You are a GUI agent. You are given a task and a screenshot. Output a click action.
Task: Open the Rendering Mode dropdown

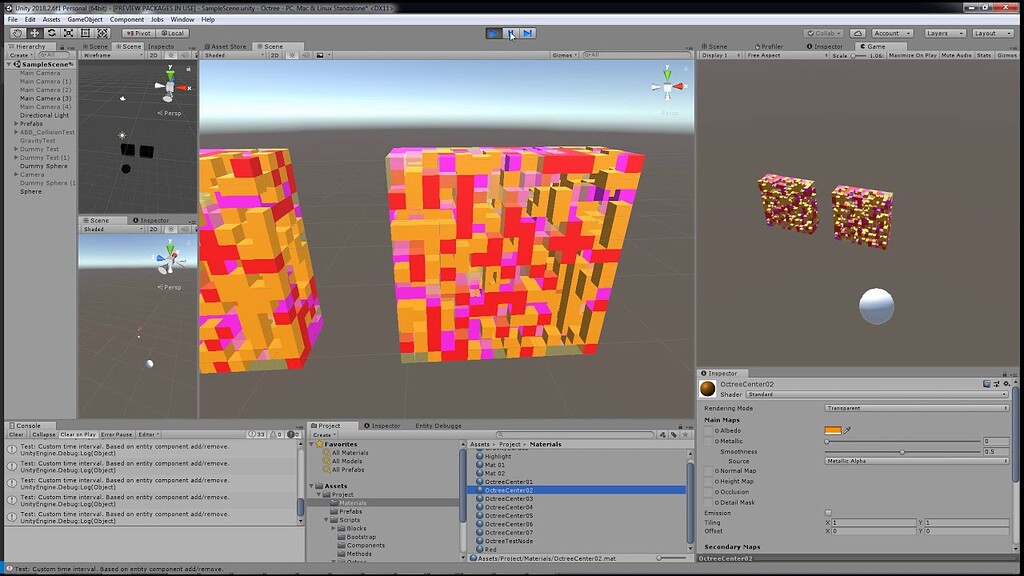[916, 408]
